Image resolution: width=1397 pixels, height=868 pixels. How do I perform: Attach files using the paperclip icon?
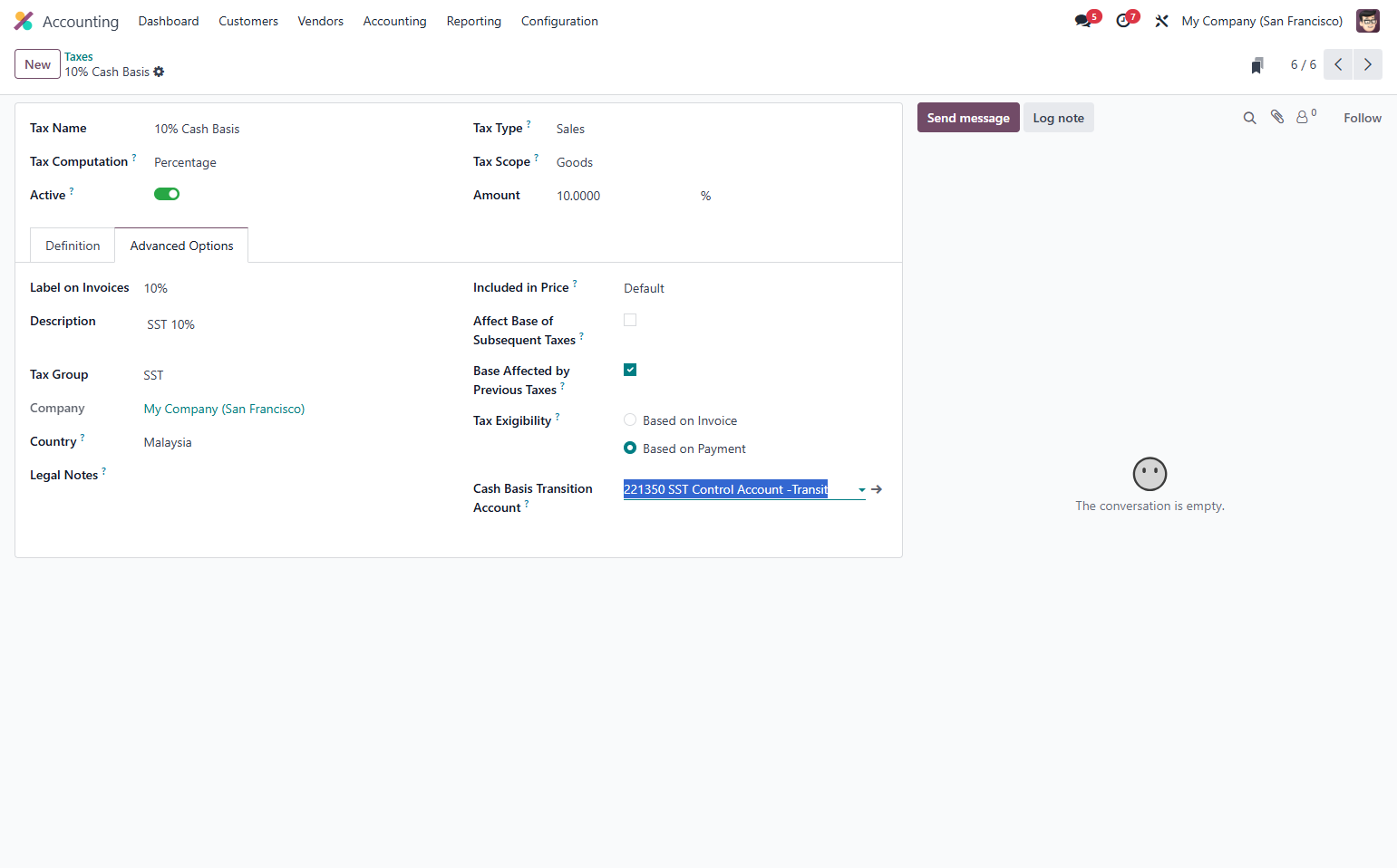(1277, 117)
